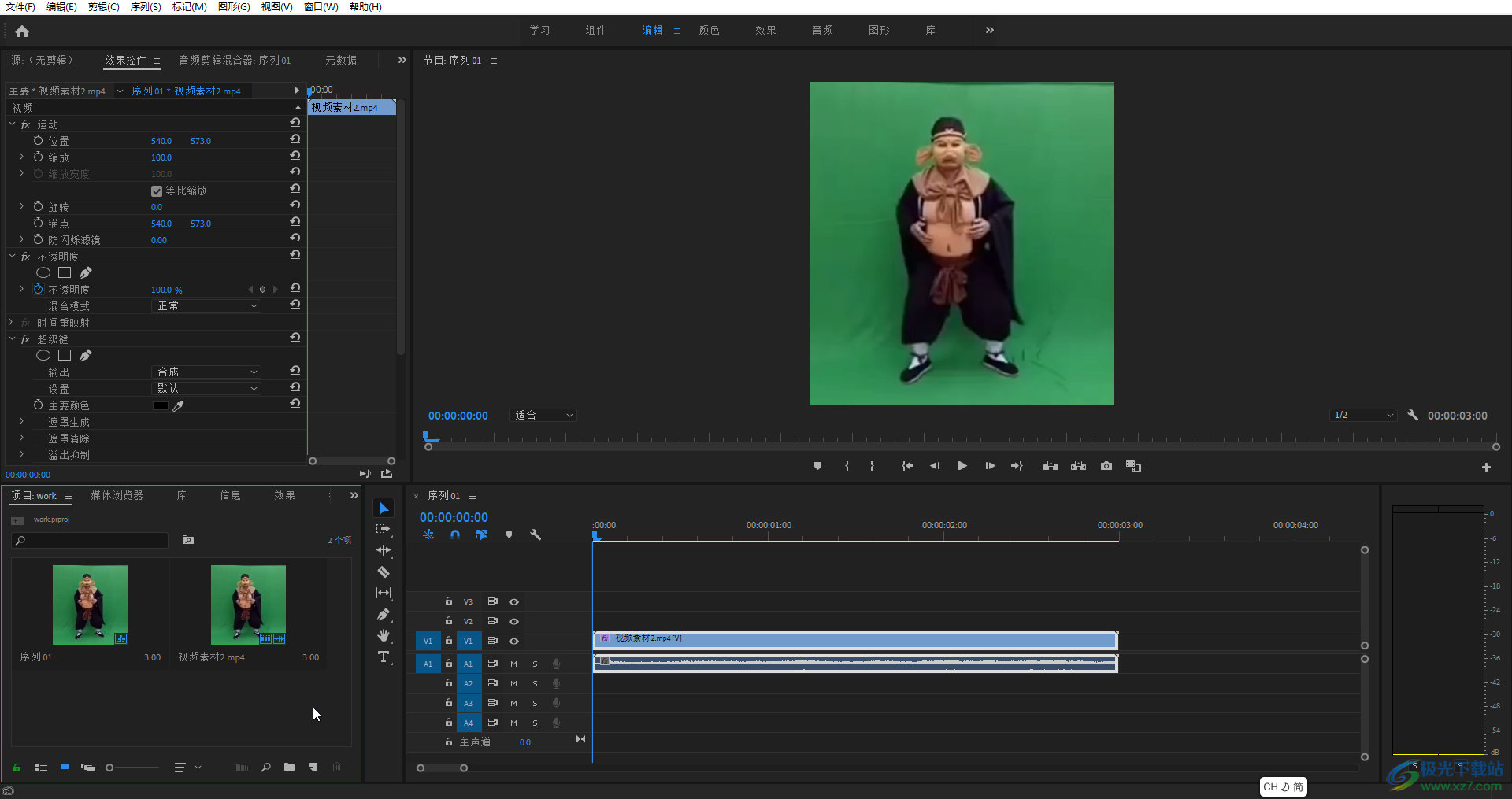Click the Add Marker button in the program monitor
Viewport: 1512px width, 799px height.
[x=817, y=466]
